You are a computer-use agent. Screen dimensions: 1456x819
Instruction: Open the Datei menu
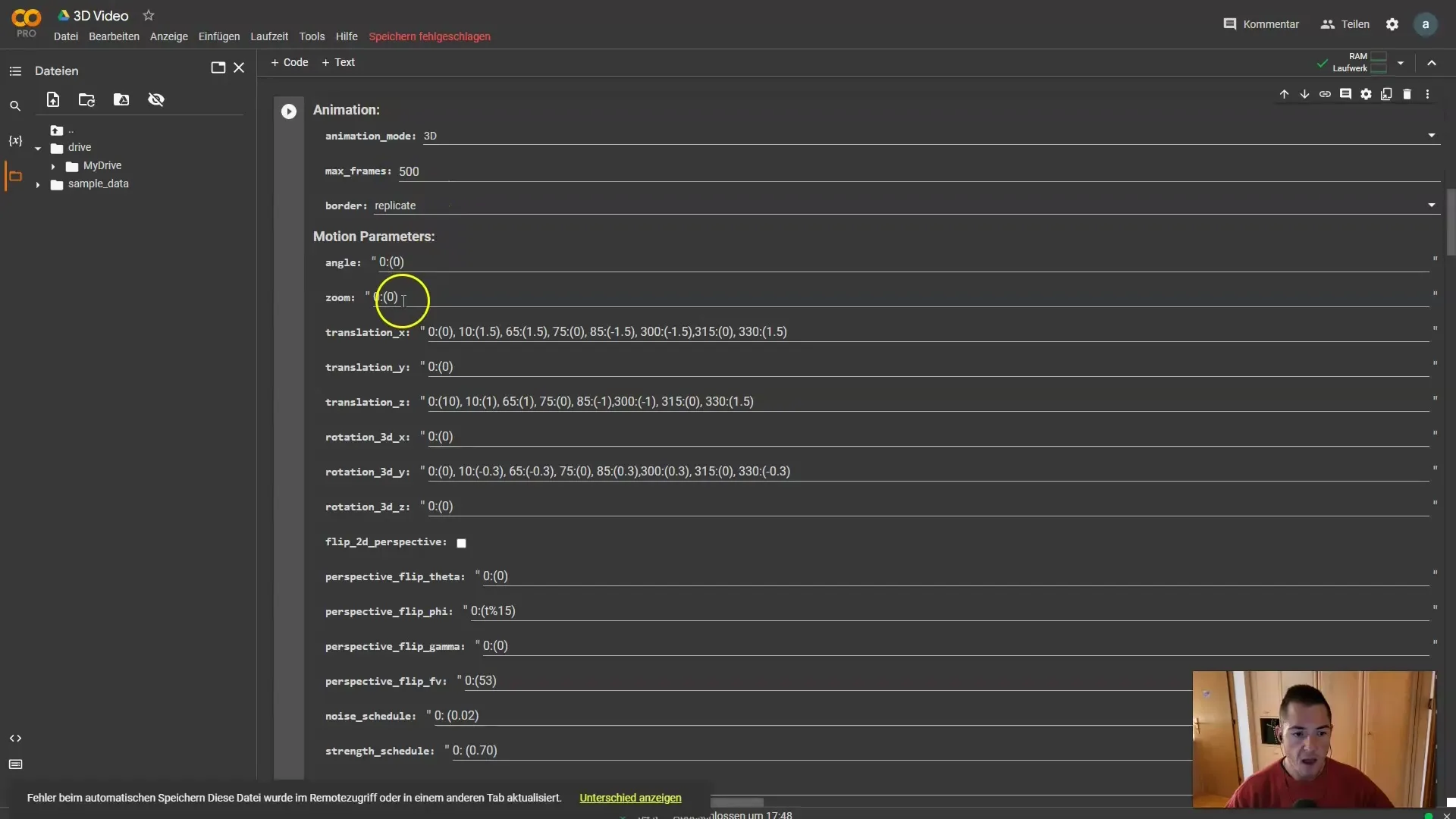pos(66,36)
